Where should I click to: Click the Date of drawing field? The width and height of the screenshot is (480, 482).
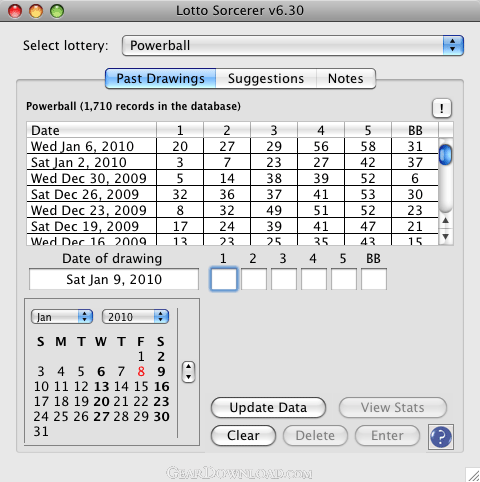[114, 279]
